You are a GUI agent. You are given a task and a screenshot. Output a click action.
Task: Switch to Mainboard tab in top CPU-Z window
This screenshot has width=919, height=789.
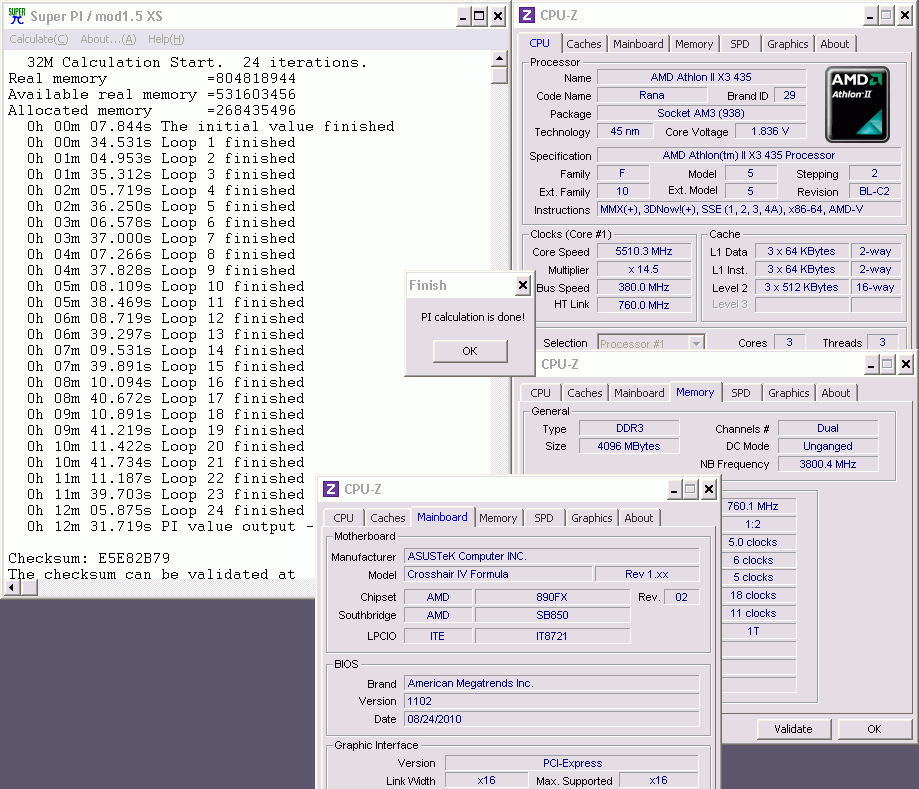coord(638,44)
